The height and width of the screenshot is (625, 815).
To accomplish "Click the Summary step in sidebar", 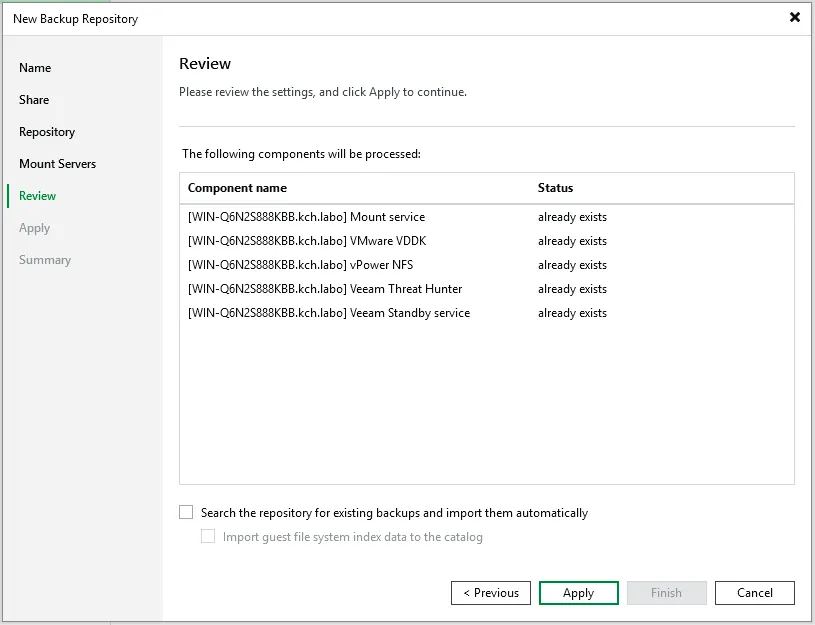I will pos(45,260).
